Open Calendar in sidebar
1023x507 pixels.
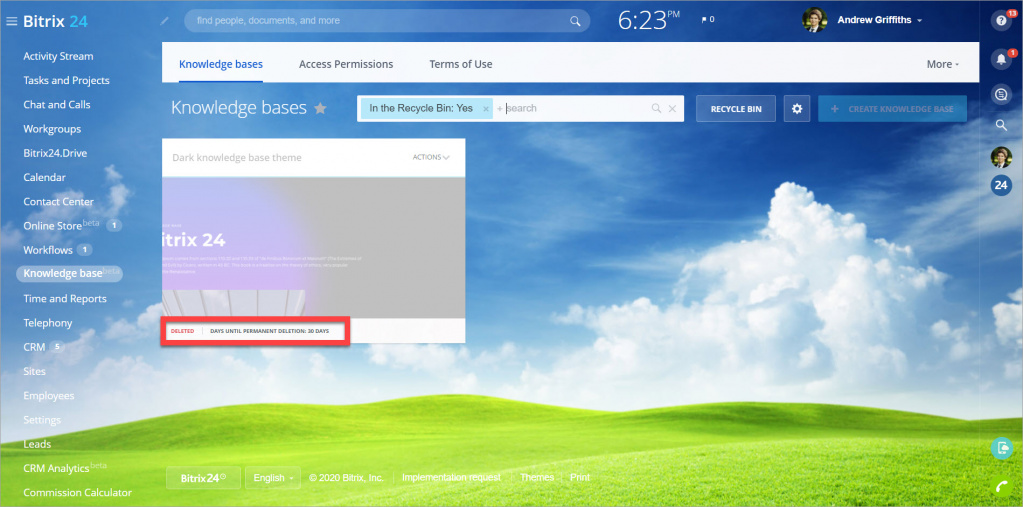pos(44,177)
